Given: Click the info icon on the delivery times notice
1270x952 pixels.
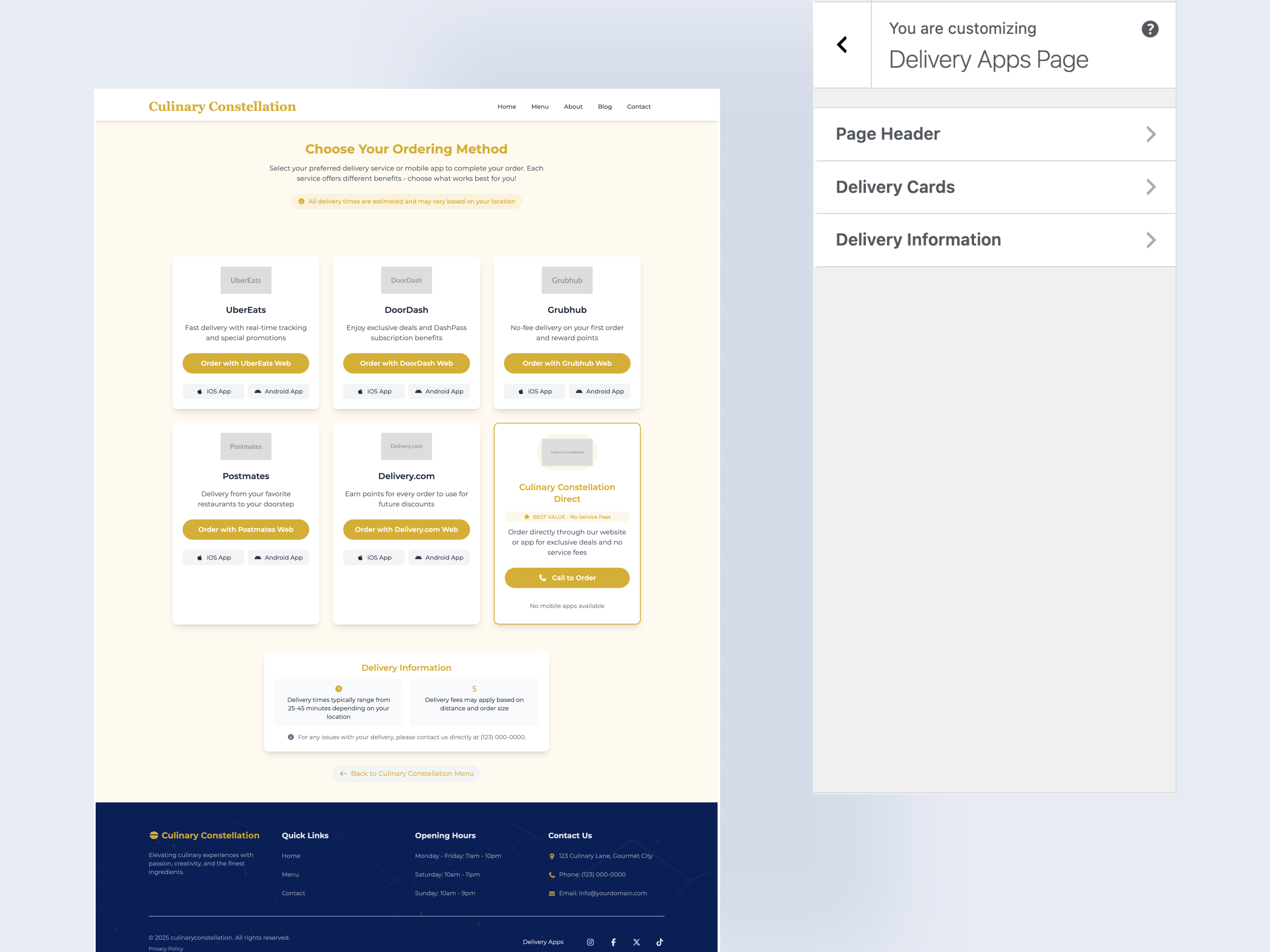Looking at the screenshot, I should click(x=301, y=202).
